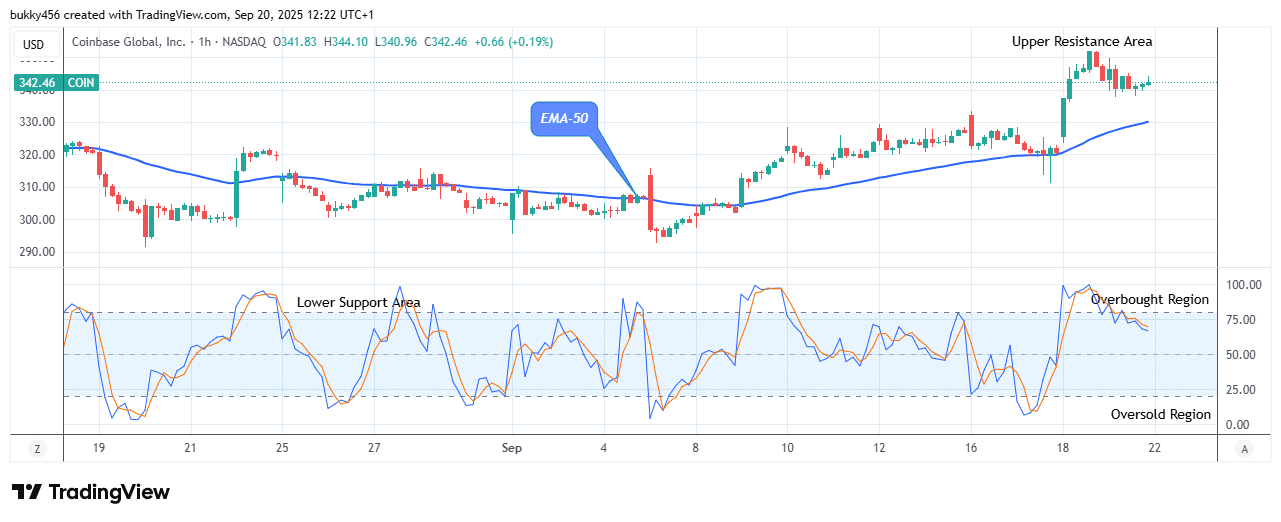
Task: Click the 21 date label on time axis
Action: [189, 449]
